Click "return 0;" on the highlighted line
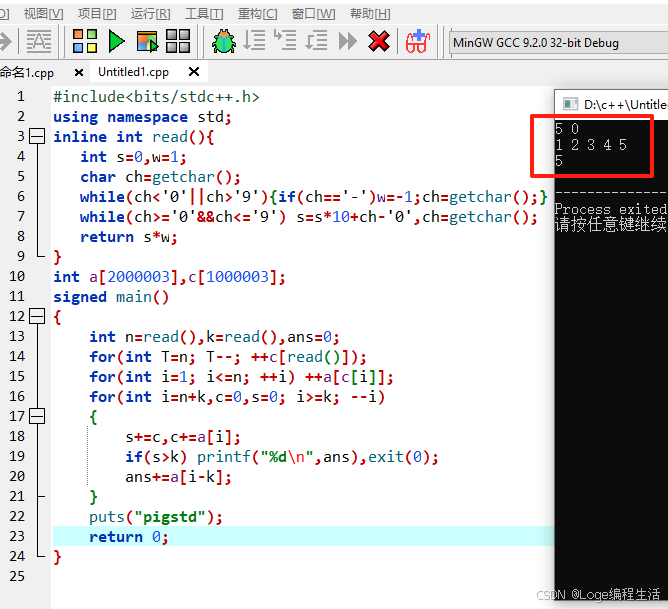The image size is (668, 609). pyautogui.click(x=129, y=537)
